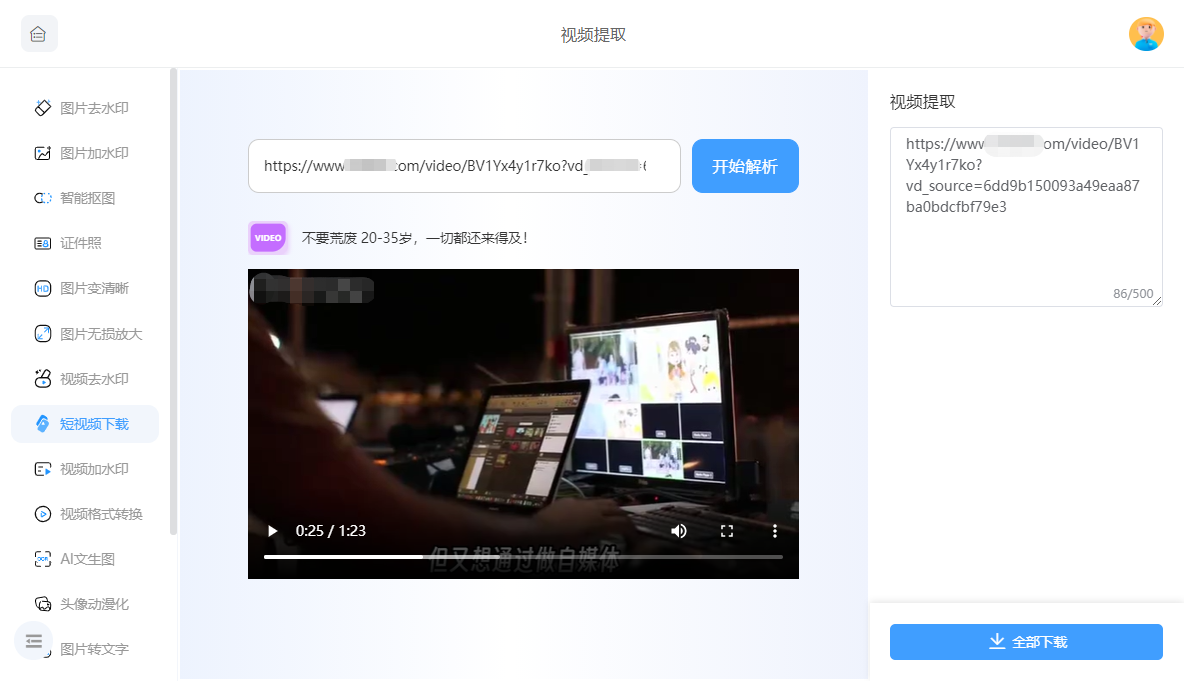Image resolution: width=1184 pixels, height=681 pixels.
Task: Go to 图片变清晰 tool
Action: (85, 288)
